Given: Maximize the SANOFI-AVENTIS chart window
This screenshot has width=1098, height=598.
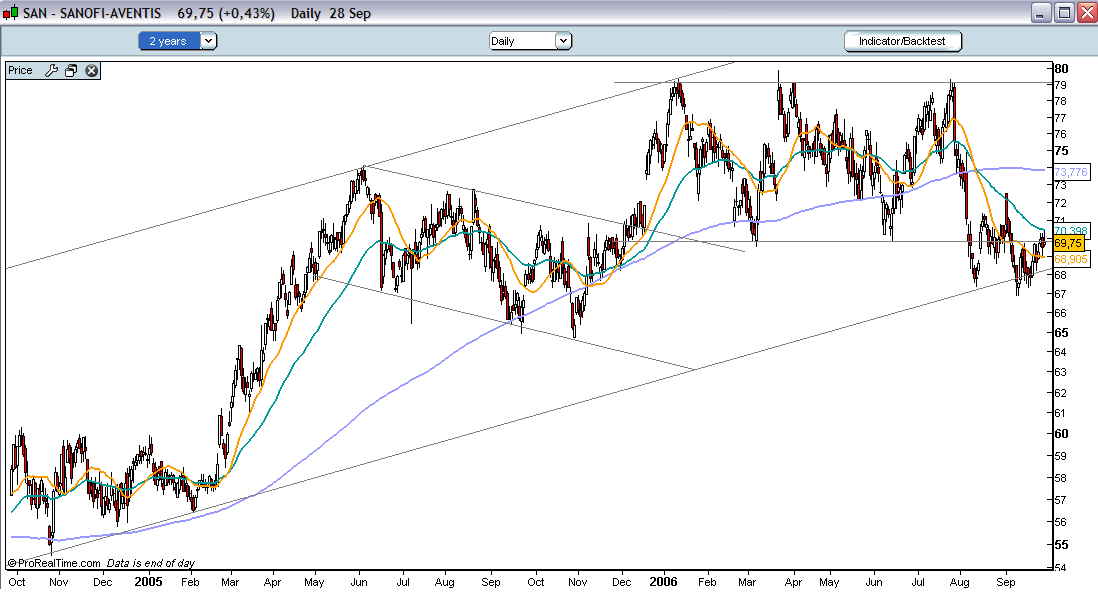Looking at the screenshot, I should coord(1064,13).
